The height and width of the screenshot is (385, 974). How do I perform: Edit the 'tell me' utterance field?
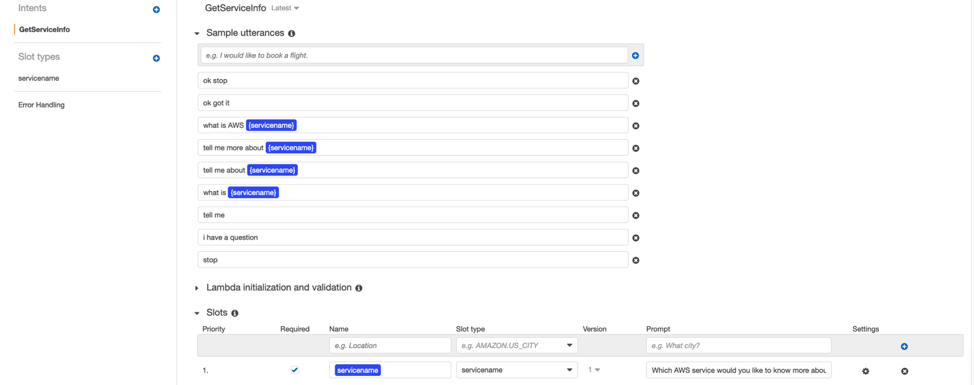pyautogui.click(x=413, y=215)
